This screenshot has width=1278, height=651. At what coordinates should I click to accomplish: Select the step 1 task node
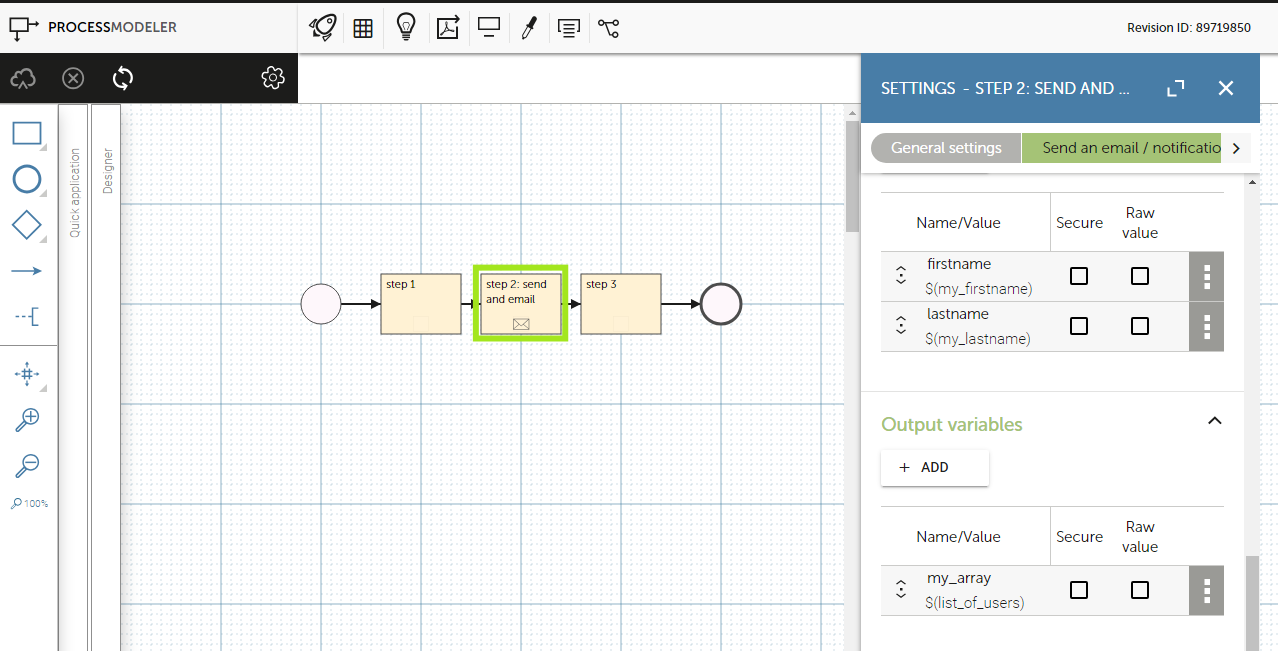coord(421,304)
